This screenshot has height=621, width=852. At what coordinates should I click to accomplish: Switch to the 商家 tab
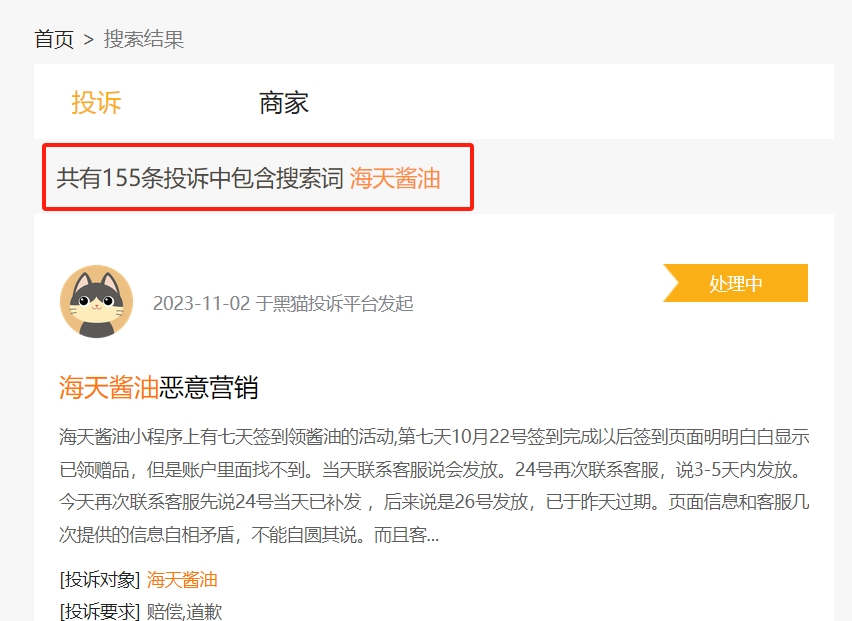tap(284, 103)
